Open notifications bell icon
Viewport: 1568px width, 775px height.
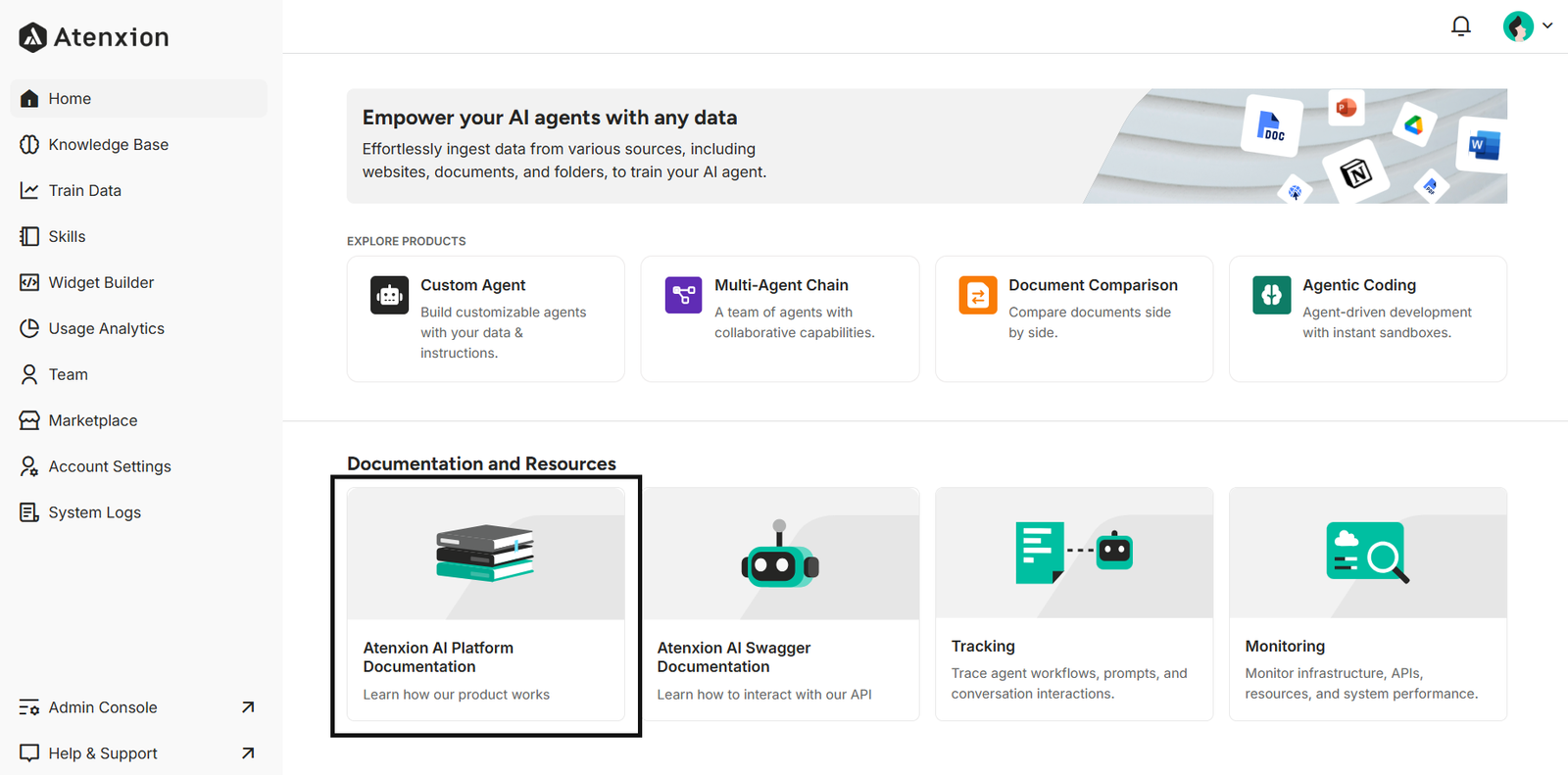1460,26
